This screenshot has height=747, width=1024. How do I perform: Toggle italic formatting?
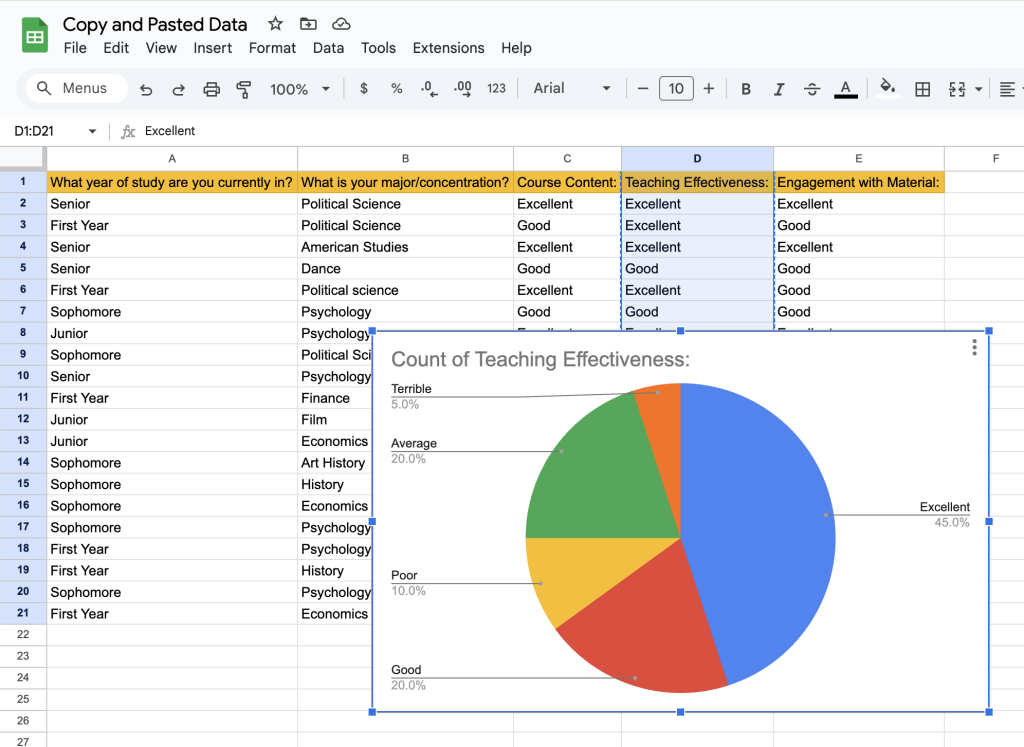click(x=778, y=89)
